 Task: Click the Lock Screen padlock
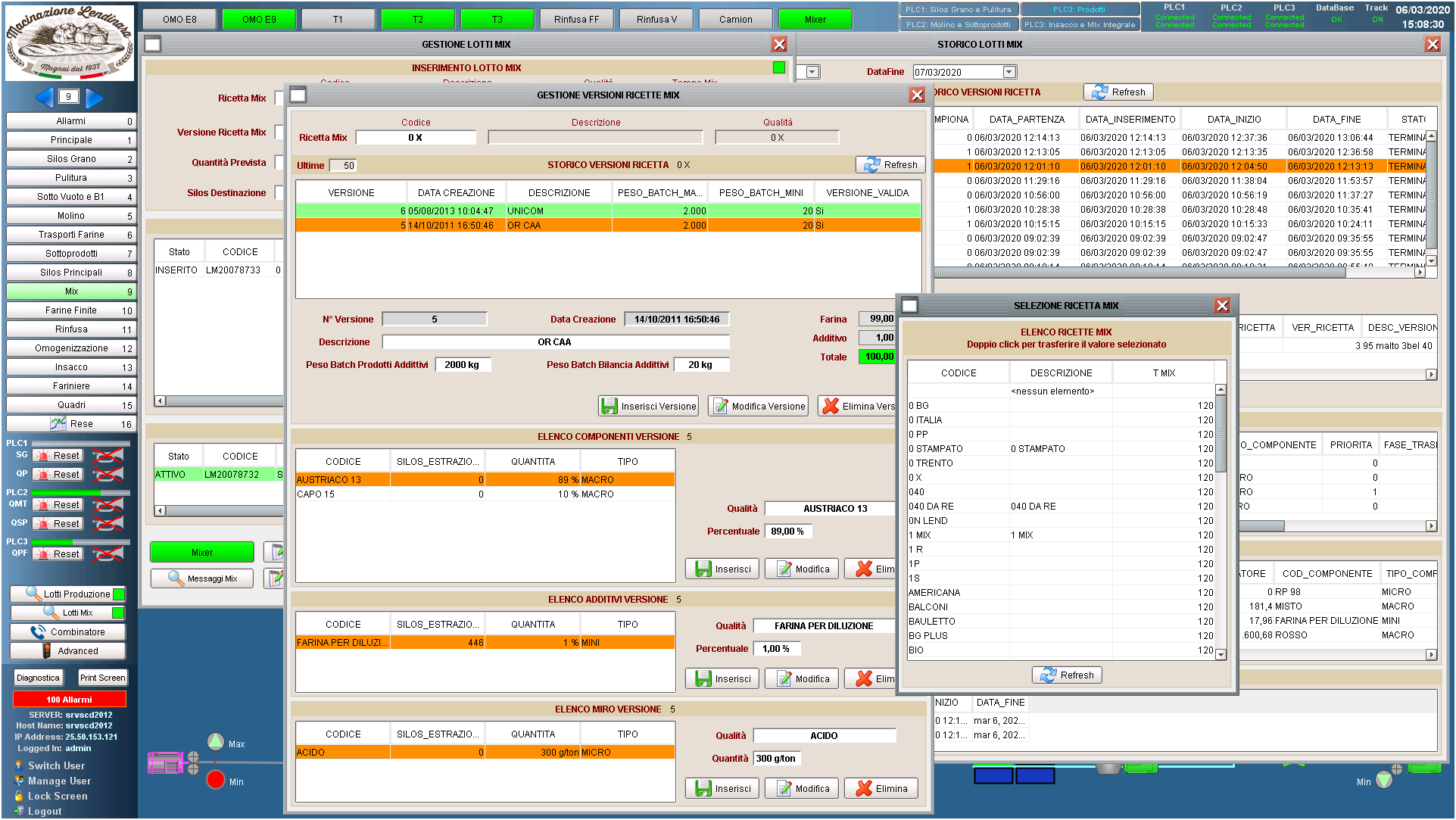tap(19, 796)
